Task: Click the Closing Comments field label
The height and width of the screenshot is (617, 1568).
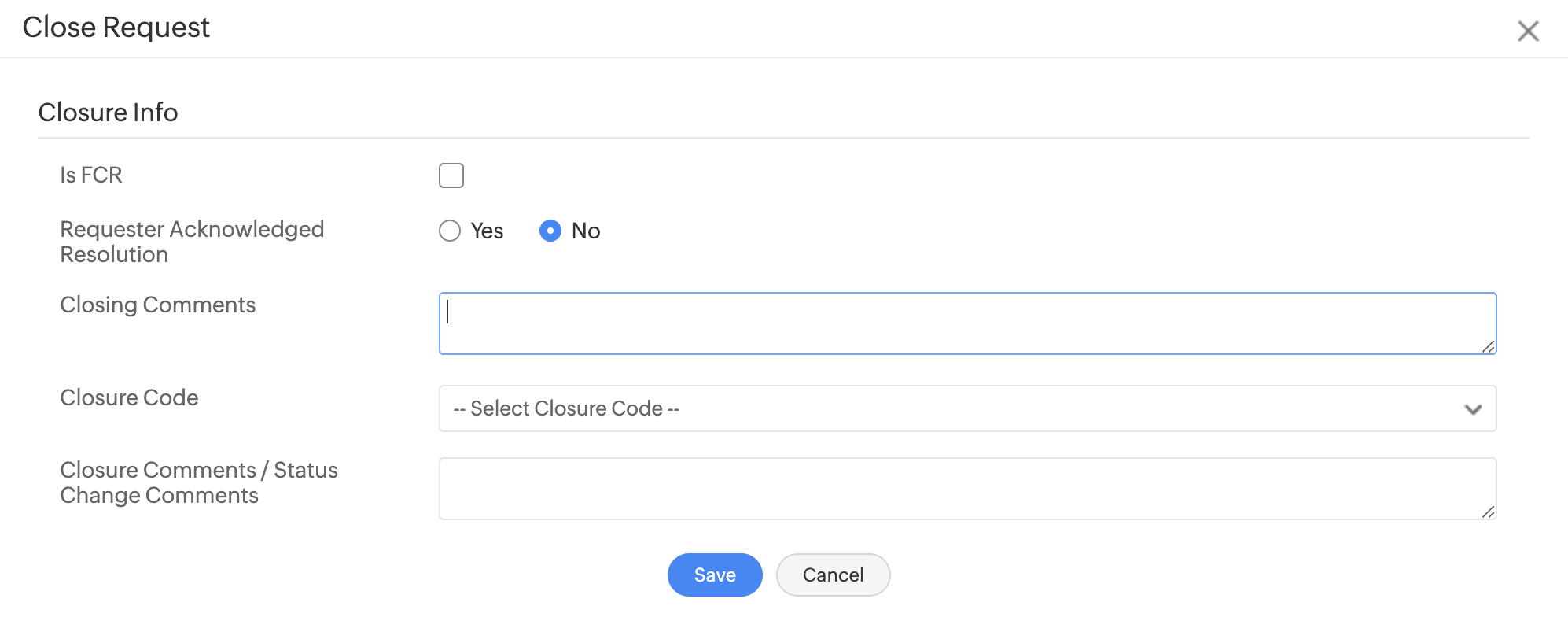Action: (158, 305)
